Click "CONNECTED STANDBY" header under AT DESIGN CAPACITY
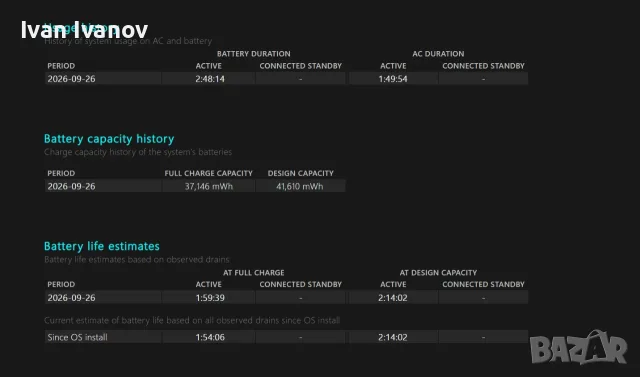 pyautogui.click(x=483, y=284)
